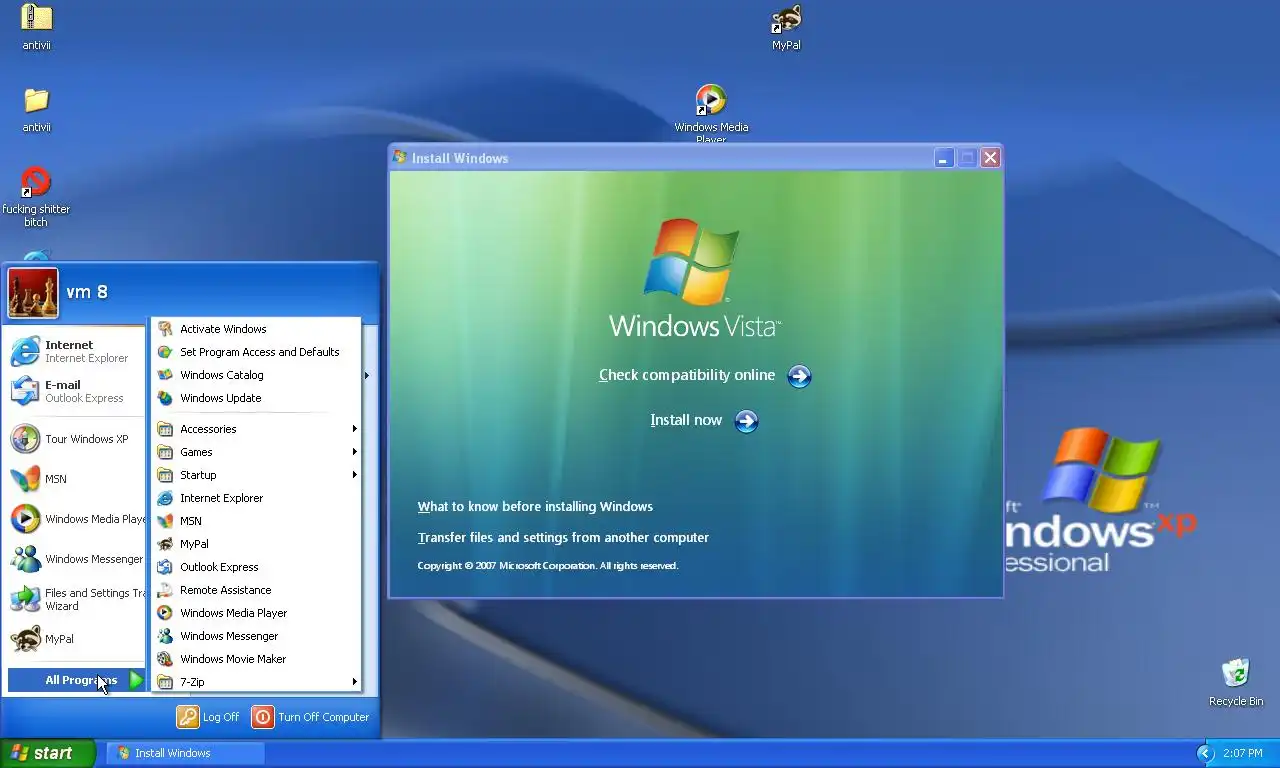Viewport: 1280px width, 768px height.
Task: Open Windows Messenger in Start menu left column
Action: click(76, 559)
